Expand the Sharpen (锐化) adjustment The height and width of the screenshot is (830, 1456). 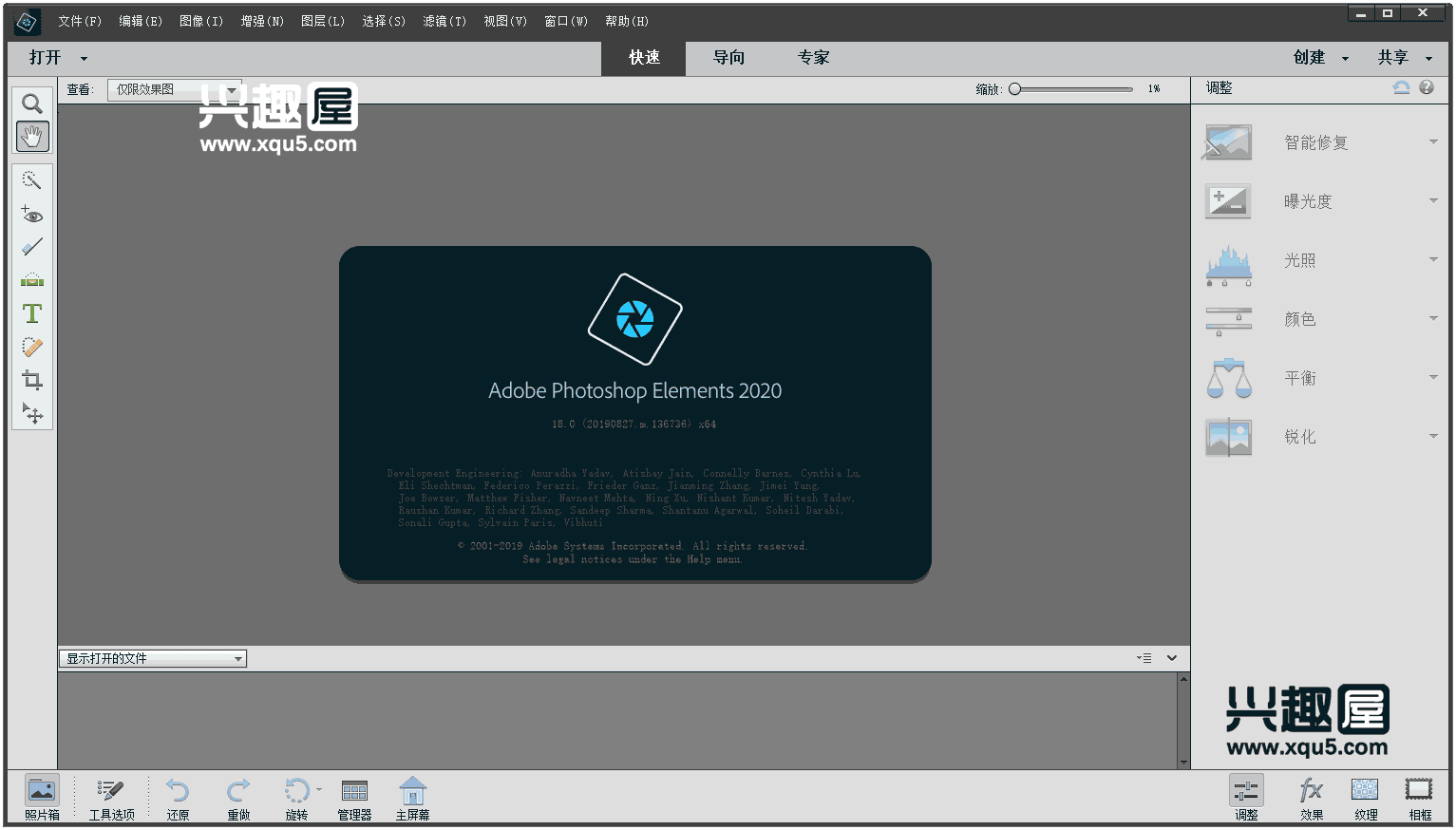(x=1433, y=437)
